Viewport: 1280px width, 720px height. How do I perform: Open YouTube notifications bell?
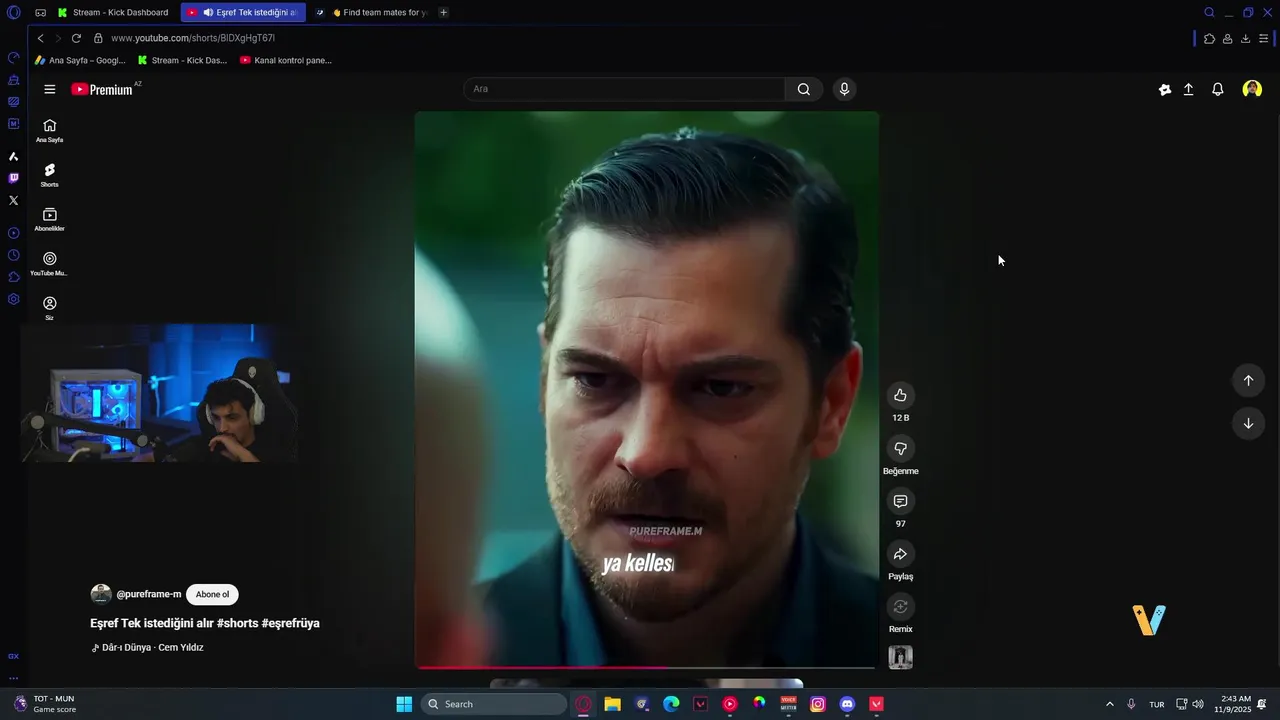click(x=1217, y=89)
